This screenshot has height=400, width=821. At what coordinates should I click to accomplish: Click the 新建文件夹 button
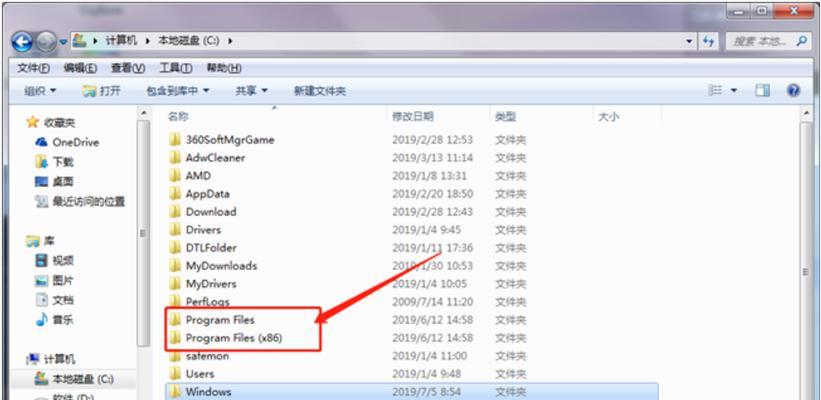point(319,90)
